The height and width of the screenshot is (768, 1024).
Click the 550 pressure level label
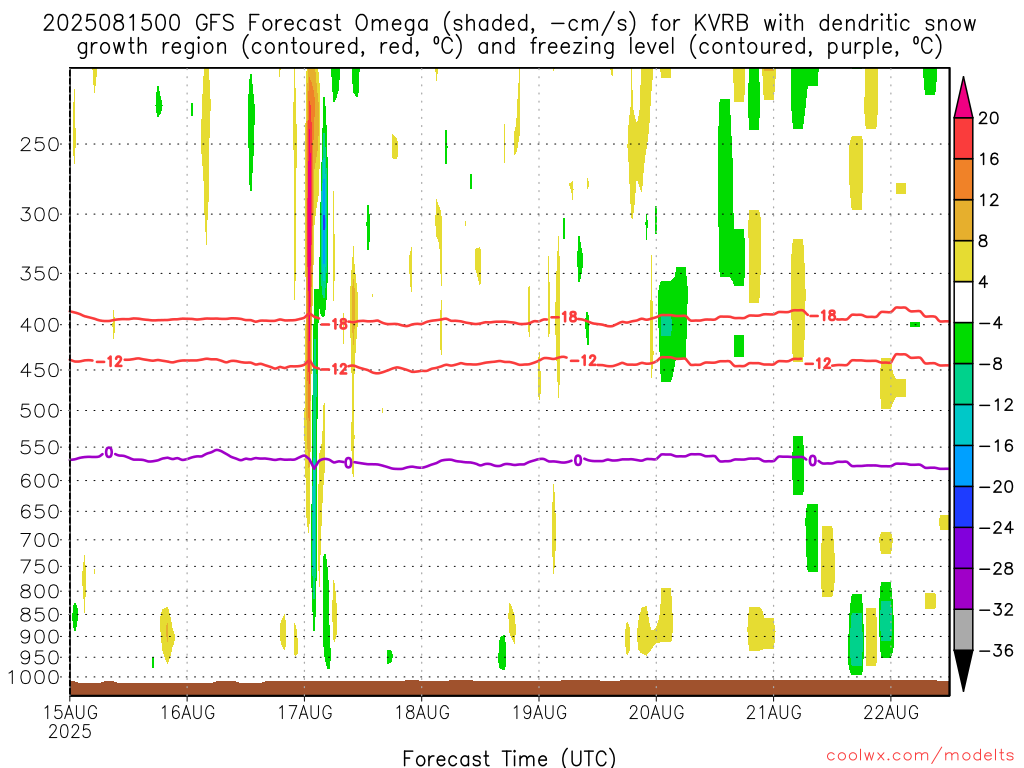pyautogui.click(x=40, y=447)
